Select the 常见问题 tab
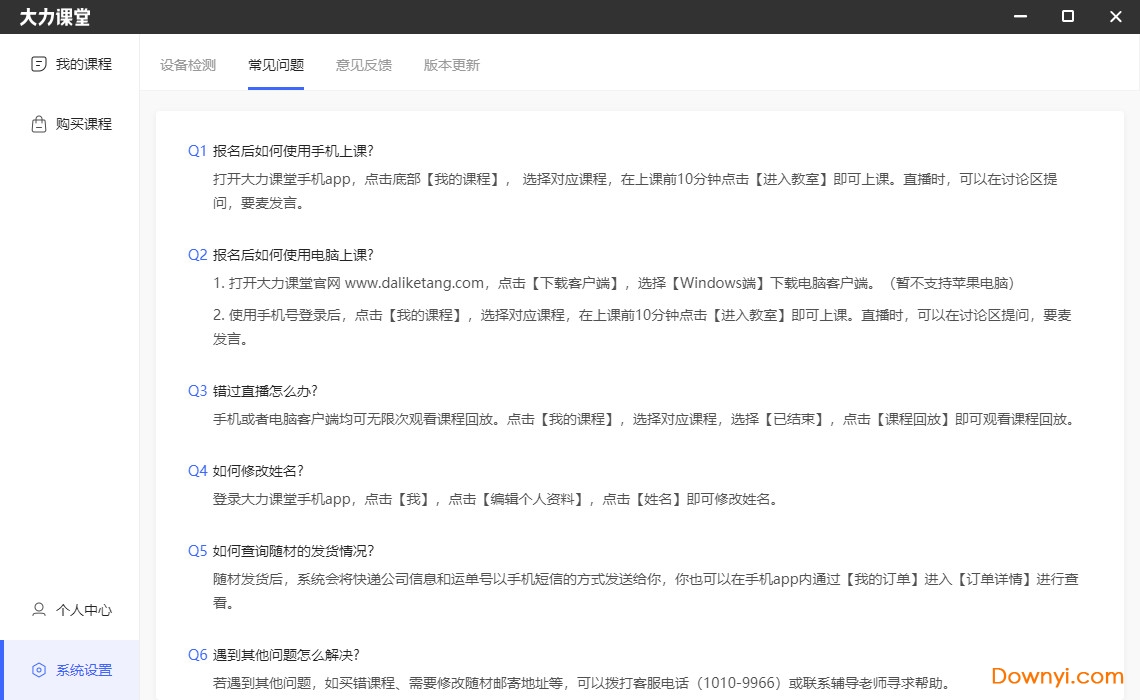The width and height of the screenshot is (1140, 700). (x=276, y=65)
